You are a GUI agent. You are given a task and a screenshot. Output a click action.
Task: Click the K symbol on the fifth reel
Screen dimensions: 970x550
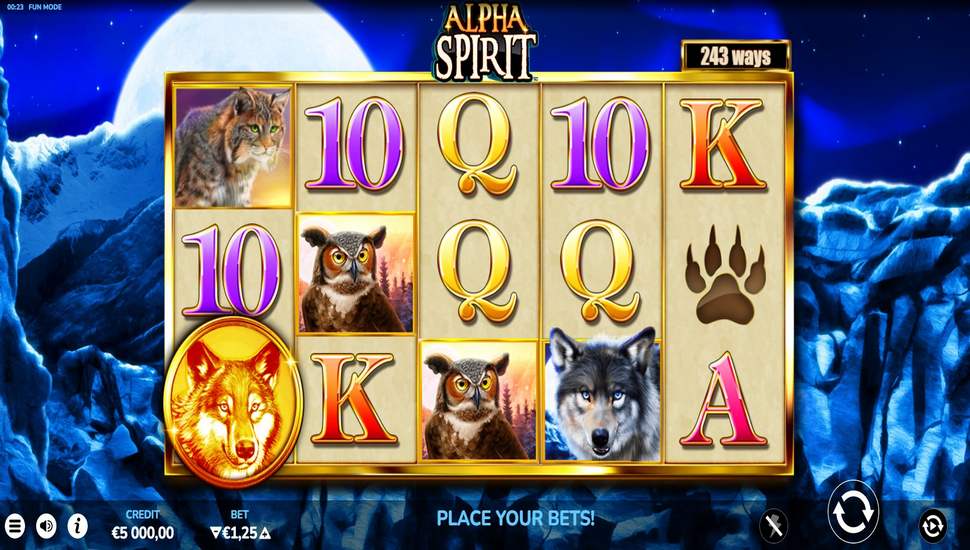723,144
